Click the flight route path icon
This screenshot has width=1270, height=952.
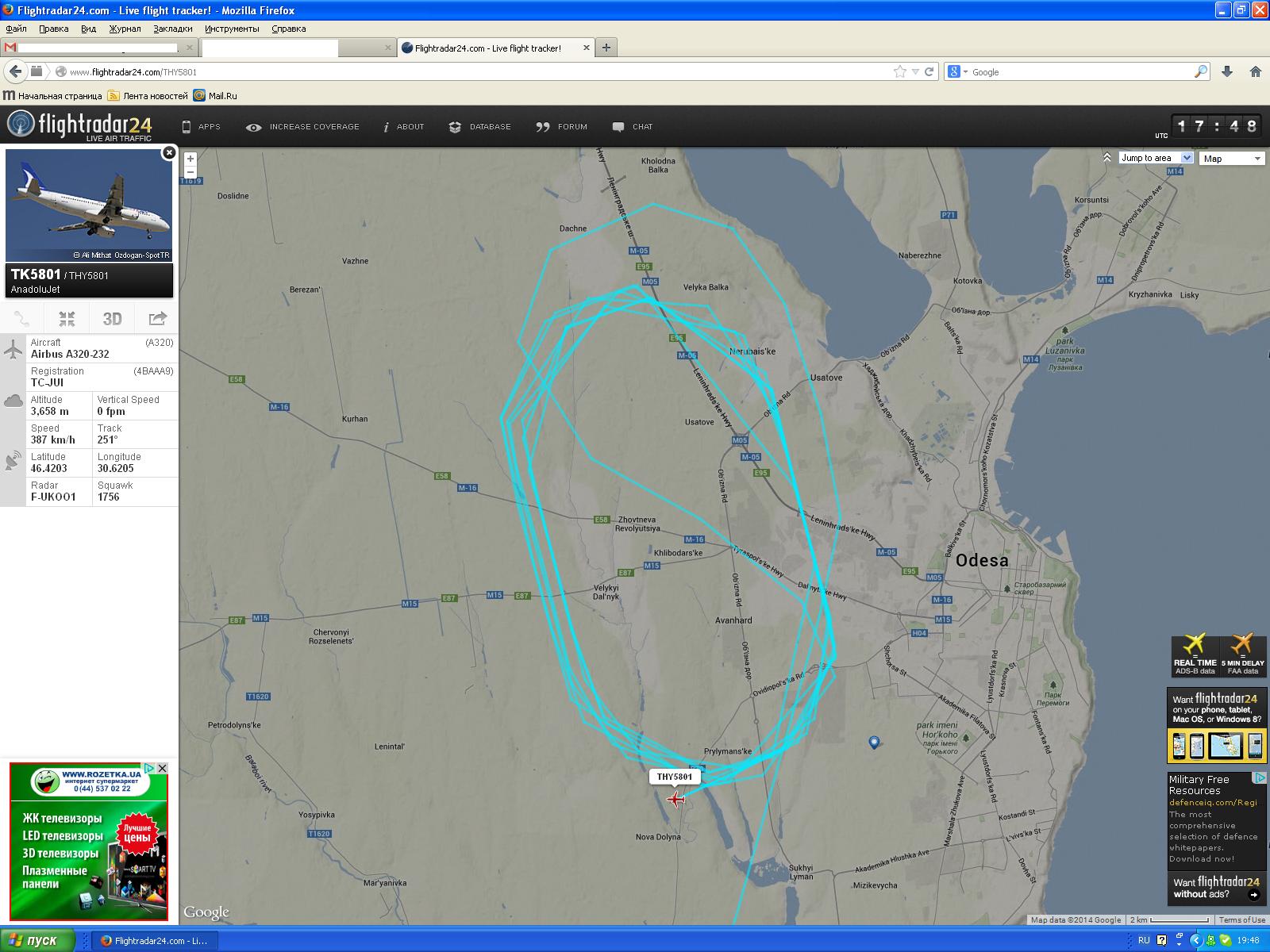[x=22, y=319]
